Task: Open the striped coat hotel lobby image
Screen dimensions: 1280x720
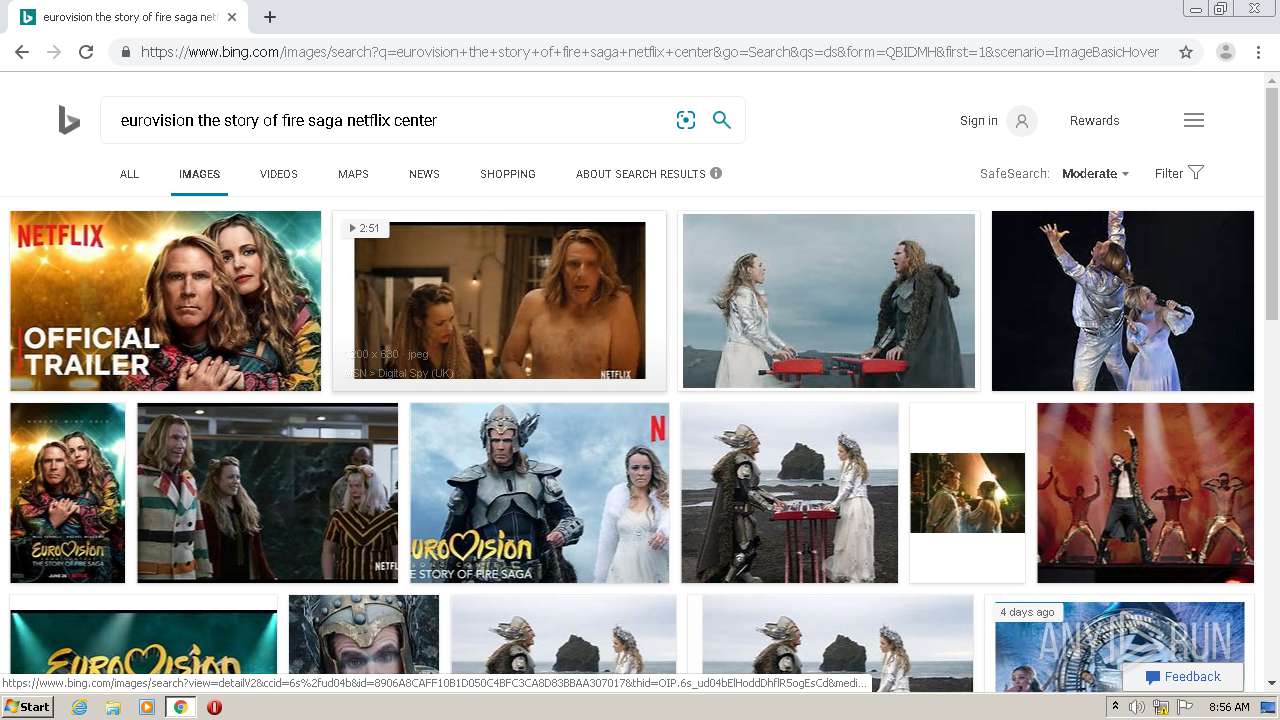Action: (x=267, y=493)
